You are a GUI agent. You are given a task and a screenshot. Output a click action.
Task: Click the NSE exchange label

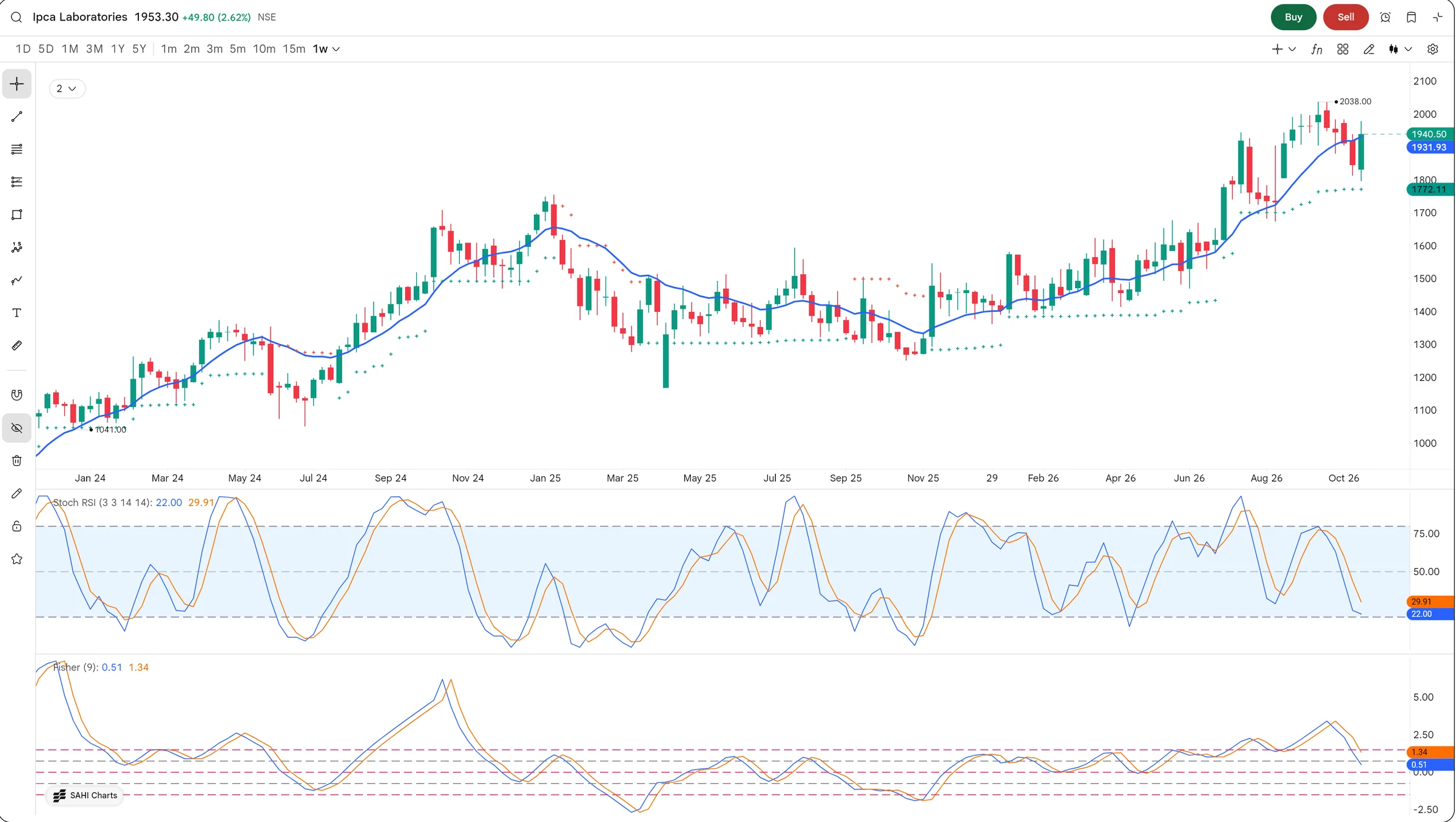click(267, 17)
